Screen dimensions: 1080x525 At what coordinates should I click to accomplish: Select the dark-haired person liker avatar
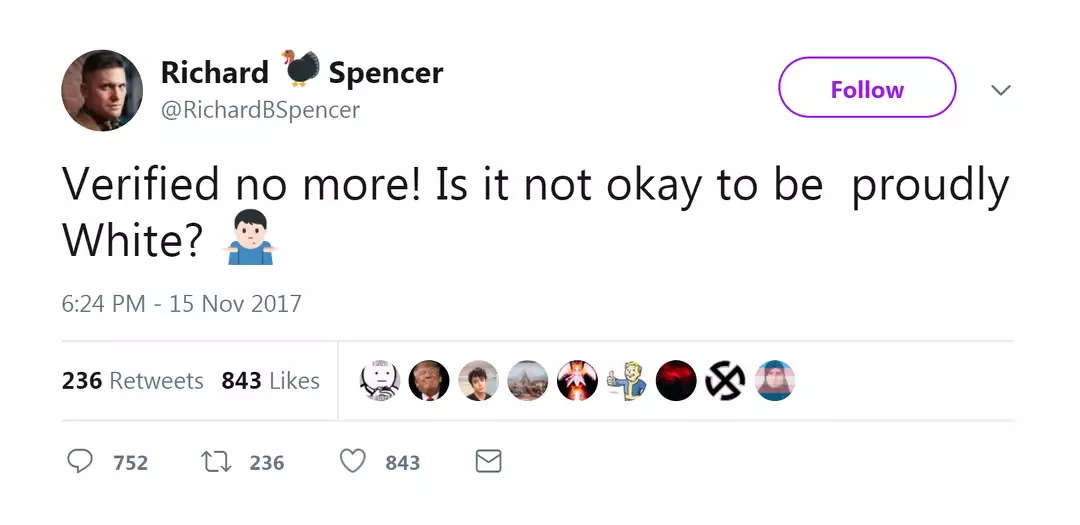point(478,381)
